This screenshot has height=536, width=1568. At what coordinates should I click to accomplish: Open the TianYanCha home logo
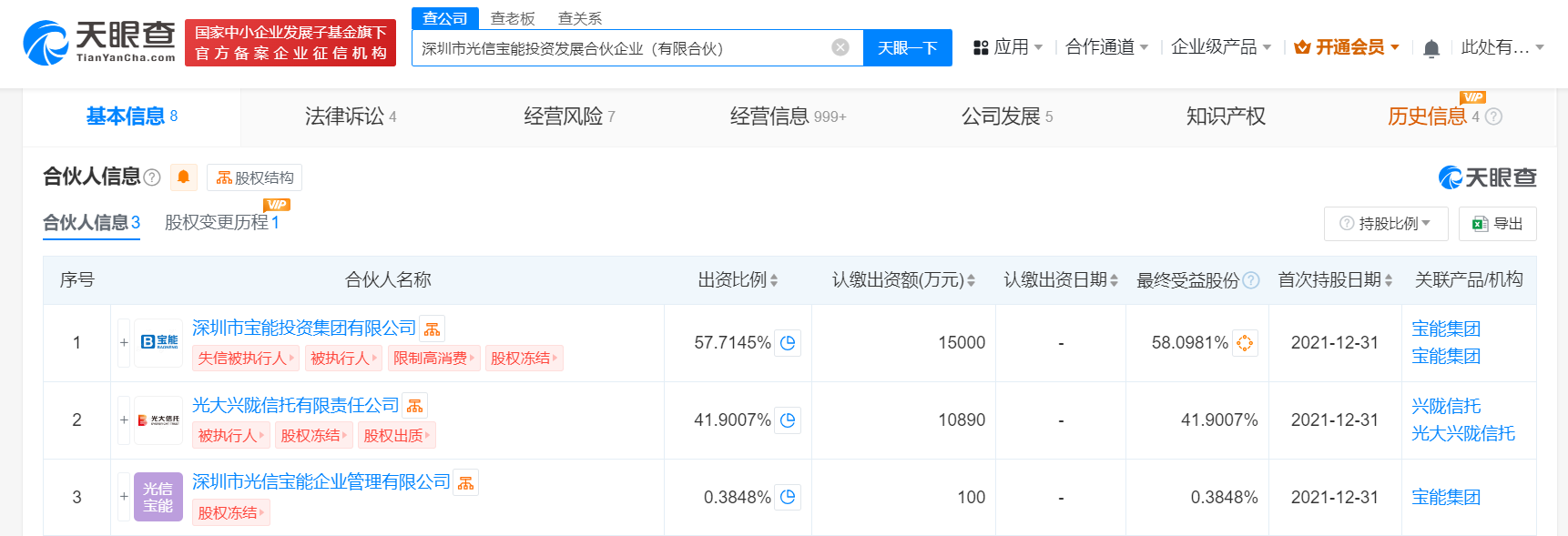click(99, 42)
